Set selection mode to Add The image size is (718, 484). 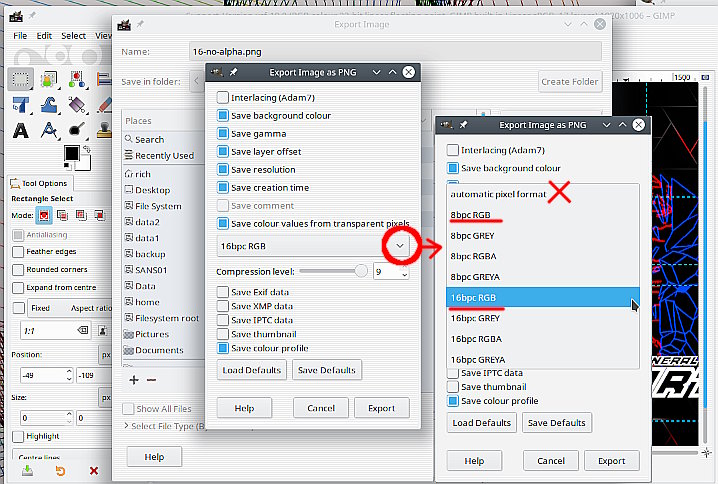pyautogui.click(x=62, y=215)
